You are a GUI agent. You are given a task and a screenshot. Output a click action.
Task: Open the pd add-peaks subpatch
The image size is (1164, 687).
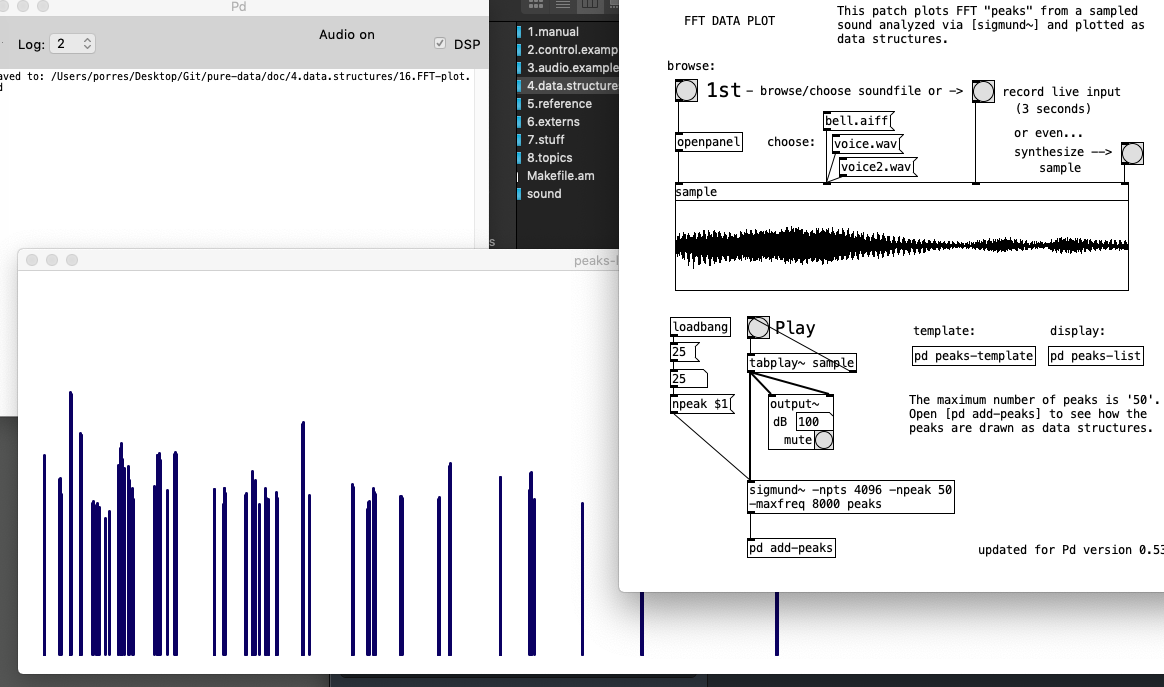[x=791, y=547]
